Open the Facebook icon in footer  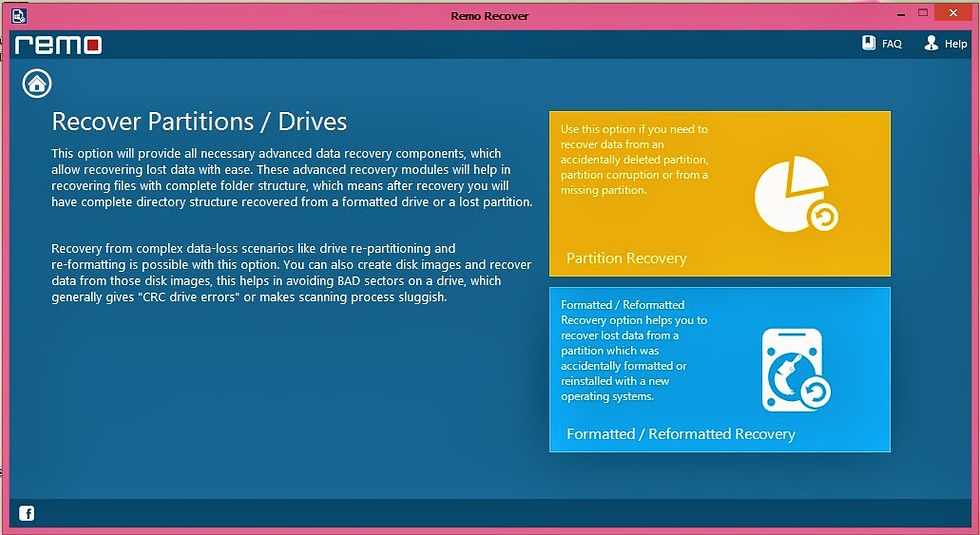pos(26,513)
